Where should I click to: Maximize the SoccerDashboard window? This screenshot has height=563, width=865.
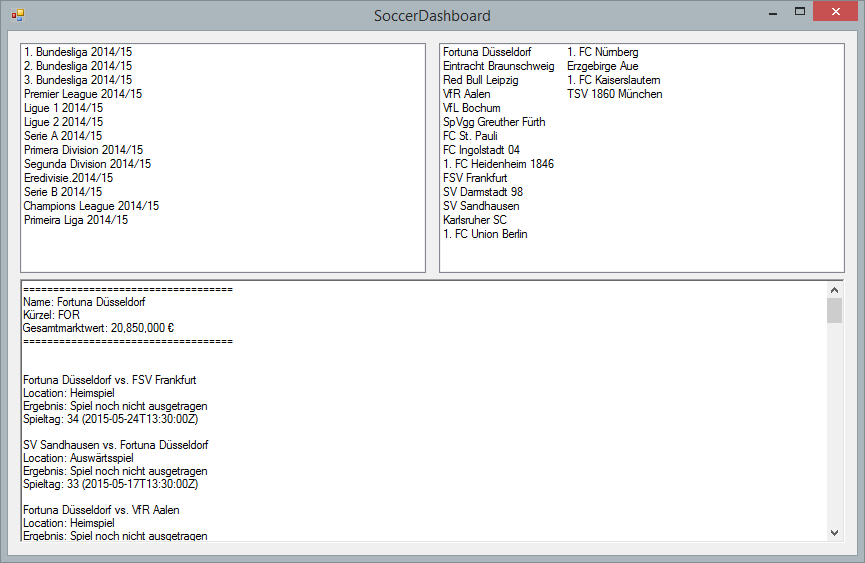[799, 12]
